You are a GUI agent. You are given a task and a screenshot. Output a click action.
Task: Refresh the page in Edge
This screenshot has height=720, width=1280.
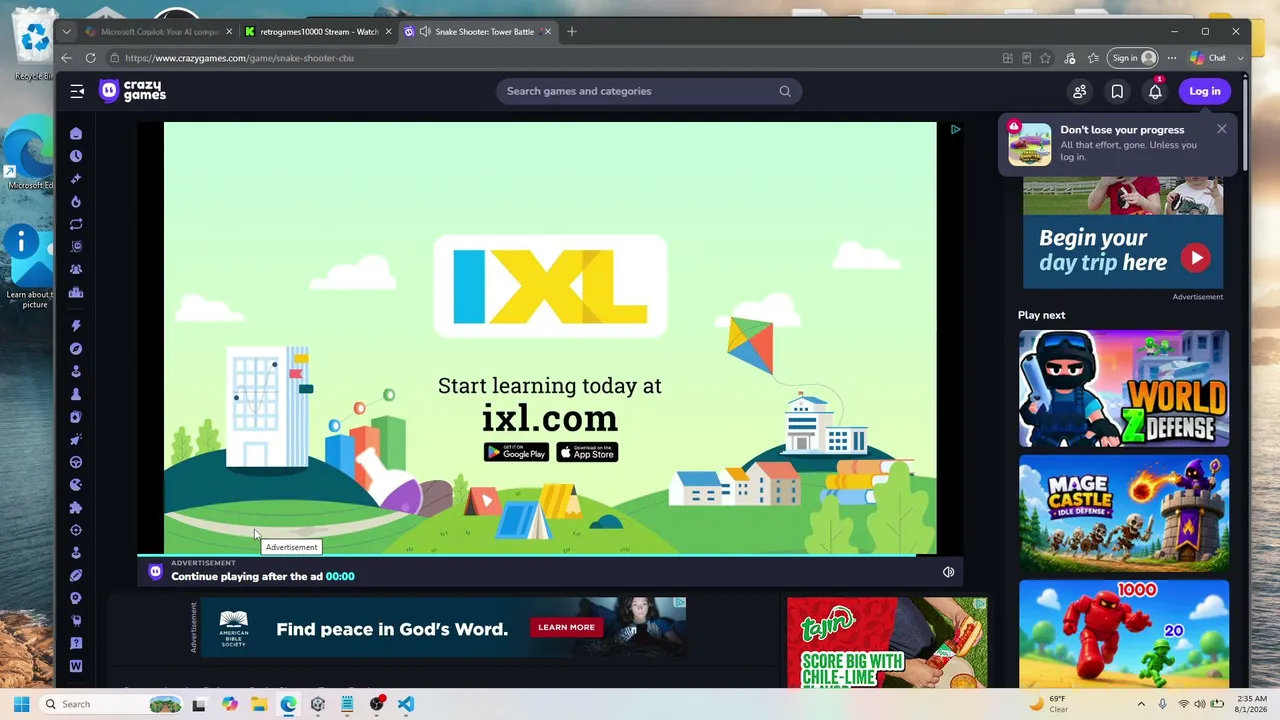[90, 58]
